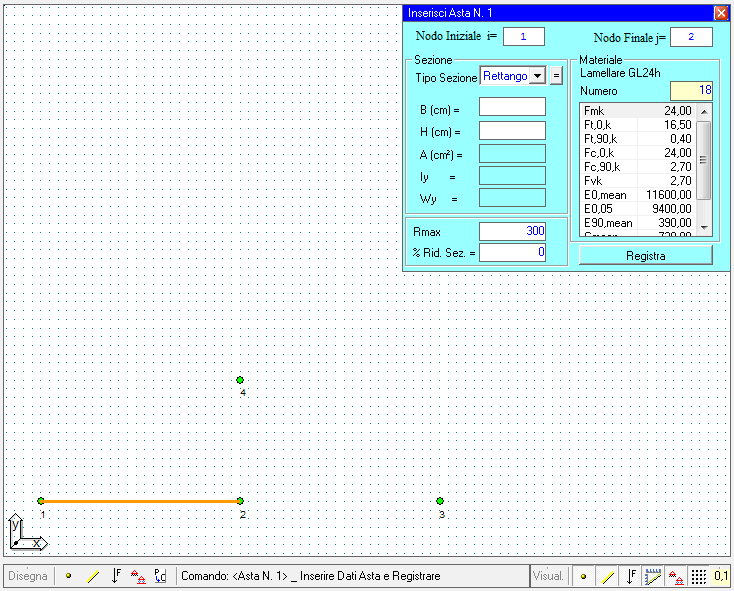This screenshot has width=734, height=591.
Task: Toggle support constraints visibility in Visual. toolbar
Action: [x=675, y=576]
